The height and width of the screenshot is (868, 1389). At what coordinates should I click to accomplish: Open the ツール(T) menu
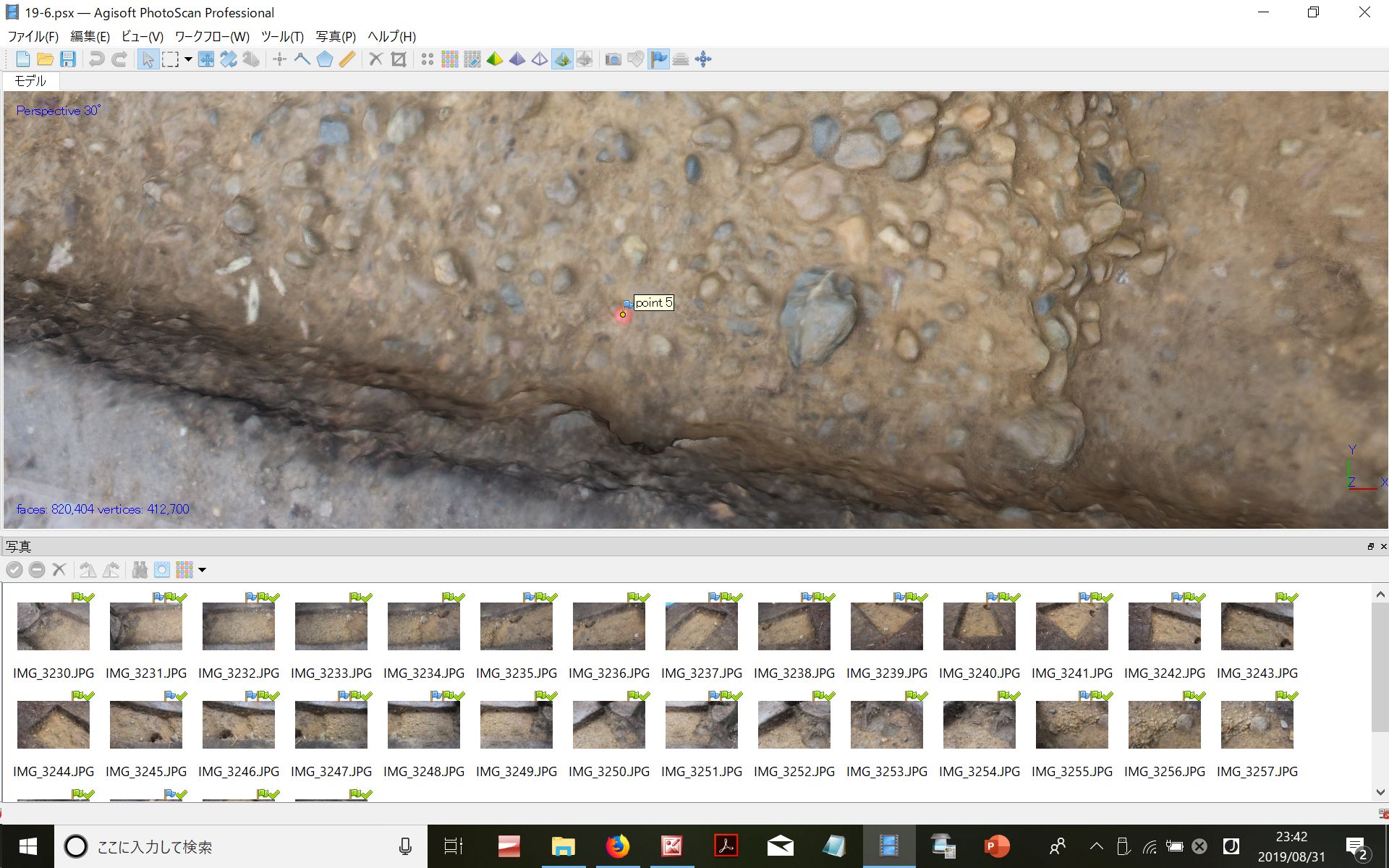click(x=282, y=36)
